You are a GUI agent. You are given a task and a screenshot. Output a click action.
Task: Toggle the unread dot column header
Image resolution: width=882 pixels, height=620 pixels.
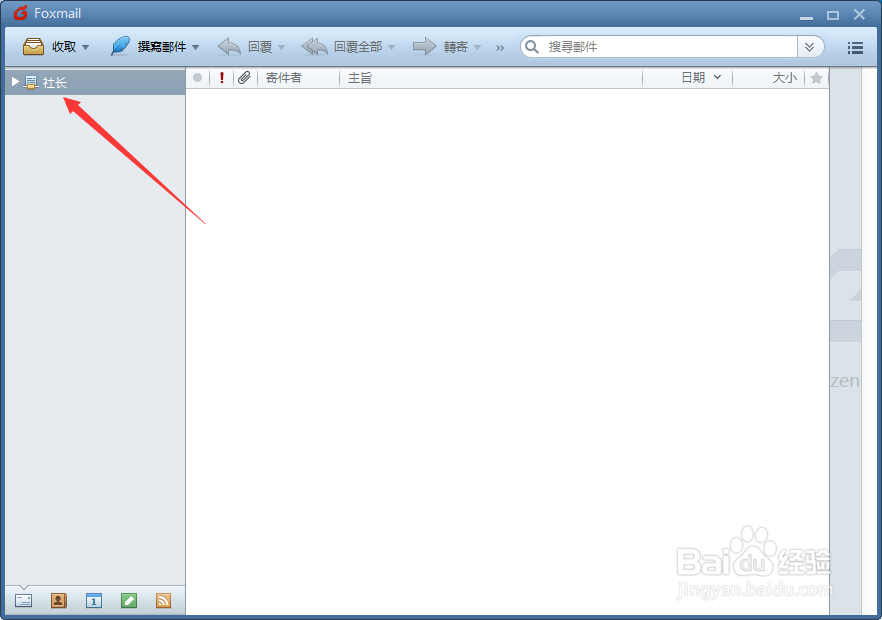click(197, 77)
